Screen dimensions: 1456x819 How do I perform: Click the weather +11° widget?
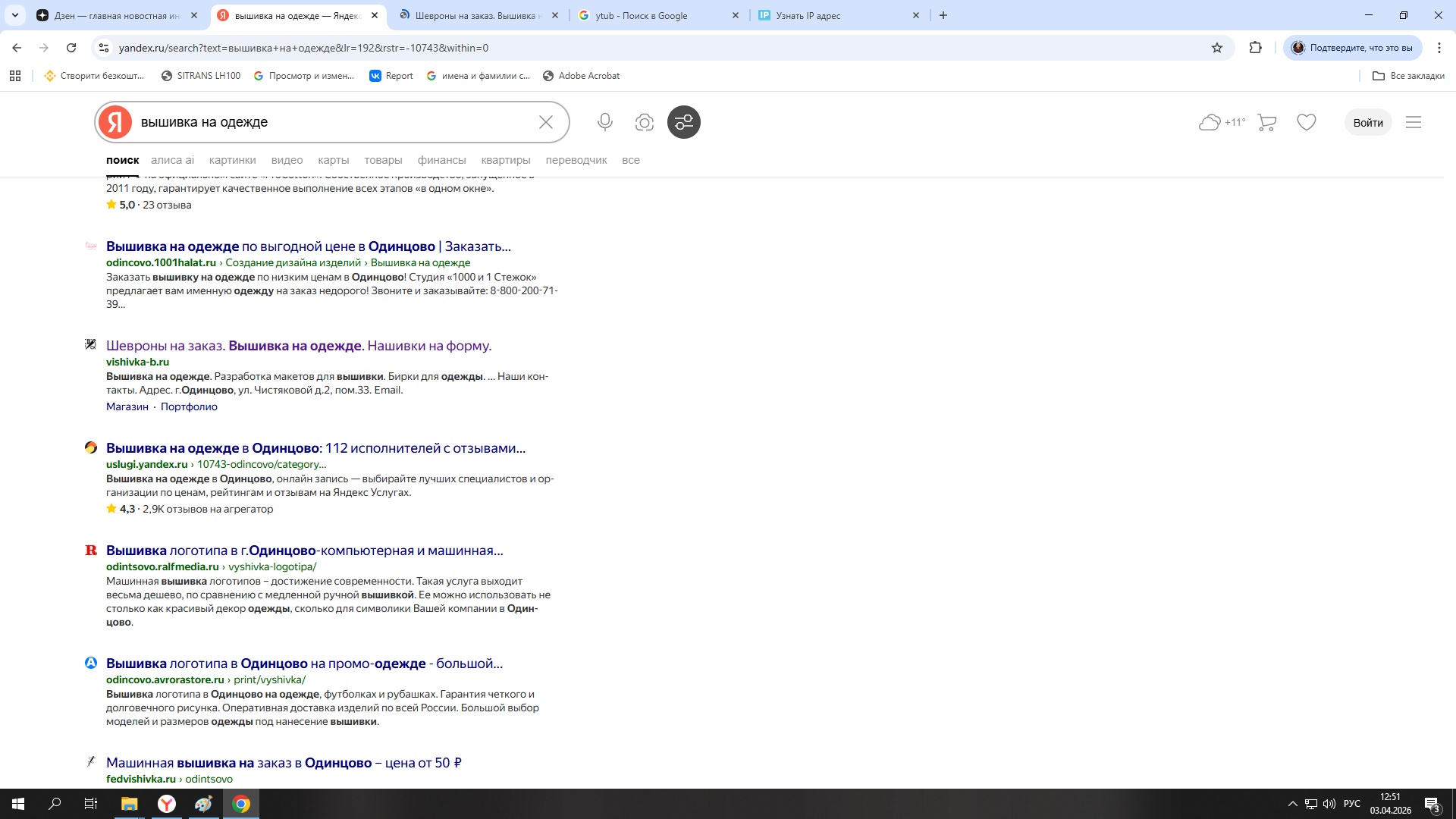(x=1222, y=122)
